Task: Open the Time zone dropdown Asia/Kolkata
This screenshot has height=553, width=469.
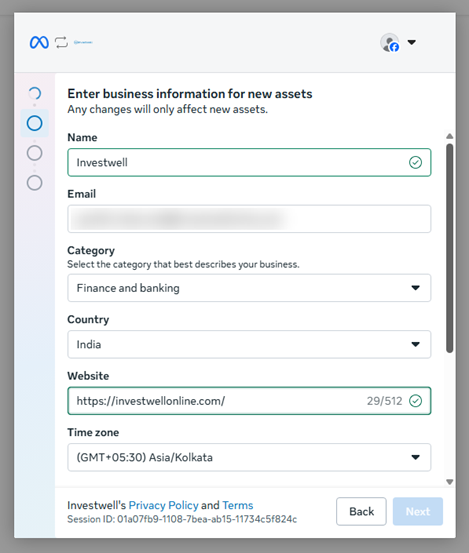Action: point(249,457)
